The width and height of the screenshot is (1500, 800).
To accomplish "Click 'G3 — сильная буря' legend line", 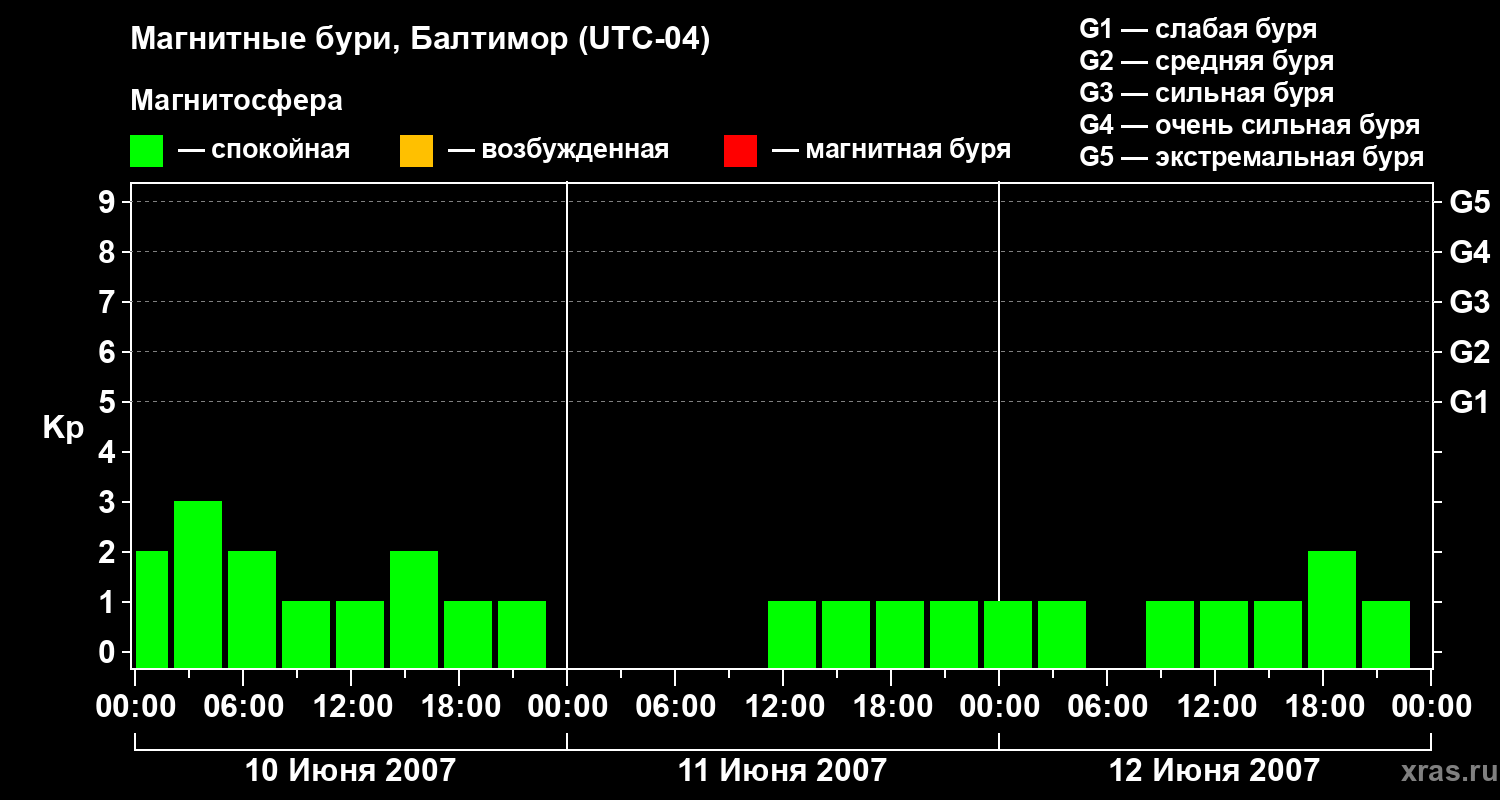I will (1206, 93).
